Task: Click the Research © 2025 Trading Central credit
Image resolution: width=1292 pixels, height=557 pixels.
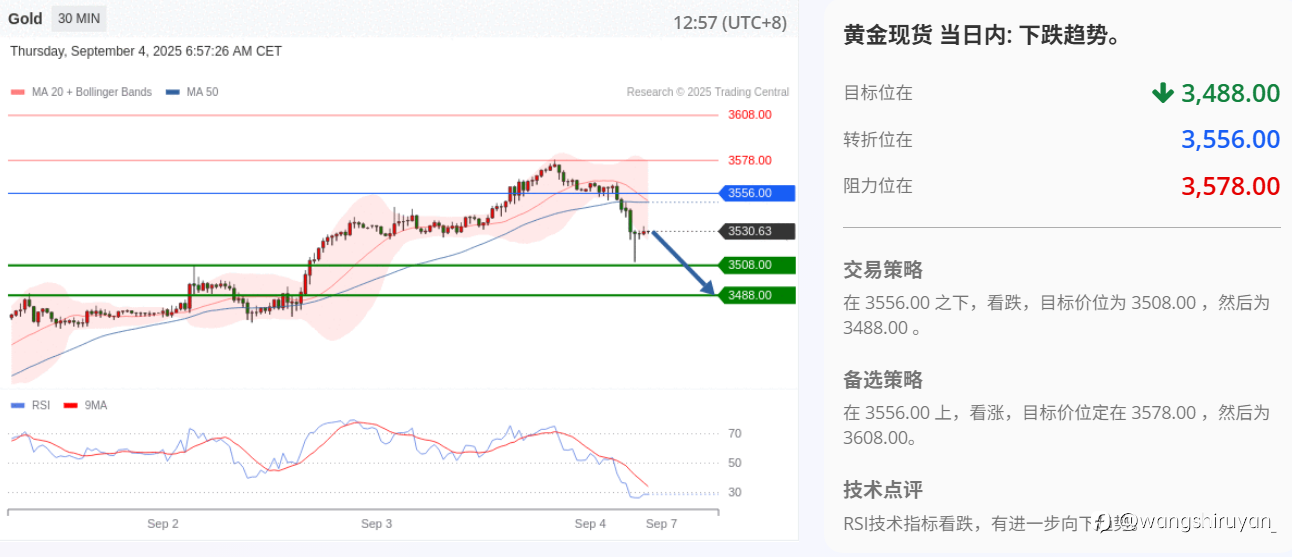Action: 708,92
